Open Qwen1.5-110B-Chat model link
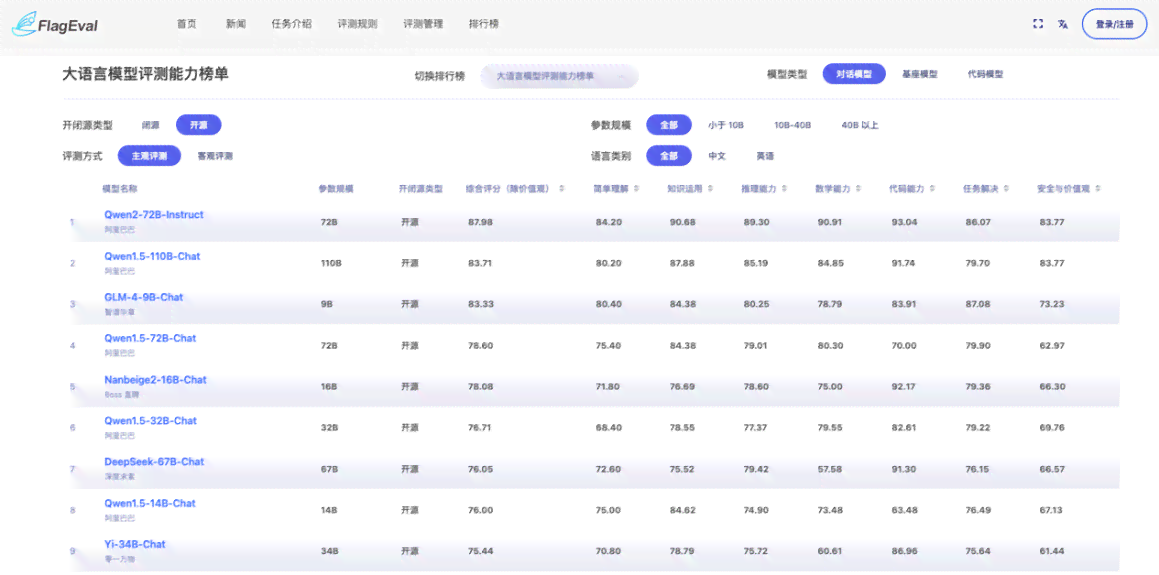1159x575 pixels. (x=152, y=256)
